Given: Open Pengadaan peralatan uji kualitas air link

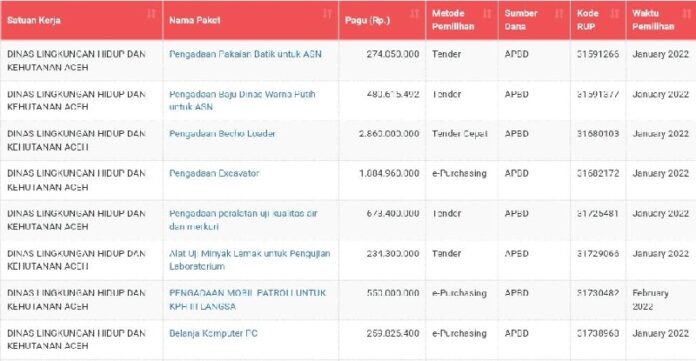Looking at the screenshot, I should click(243, 220).
